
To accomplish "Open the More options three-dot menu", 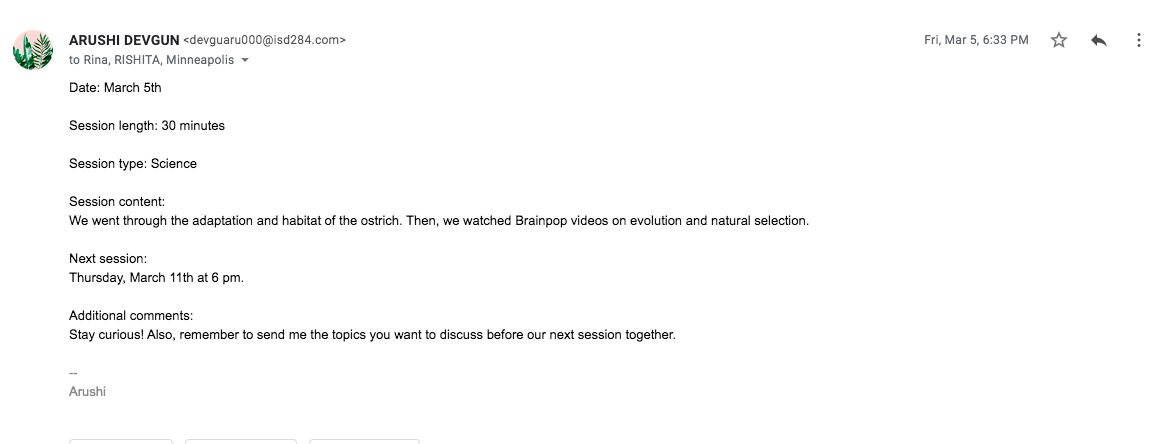I will (x=1139, y=40).
